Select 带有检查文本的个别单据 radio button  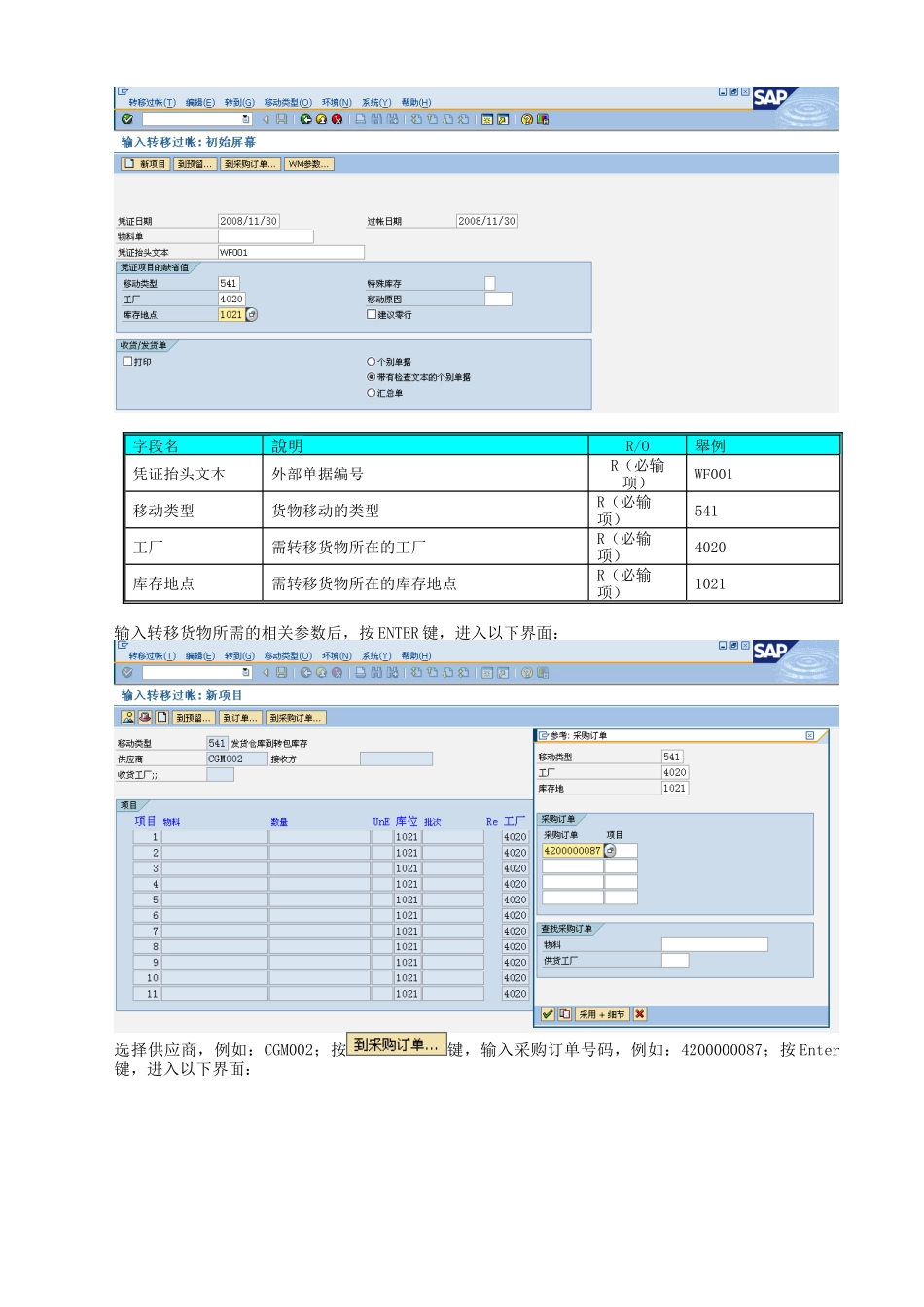point(371,377)
